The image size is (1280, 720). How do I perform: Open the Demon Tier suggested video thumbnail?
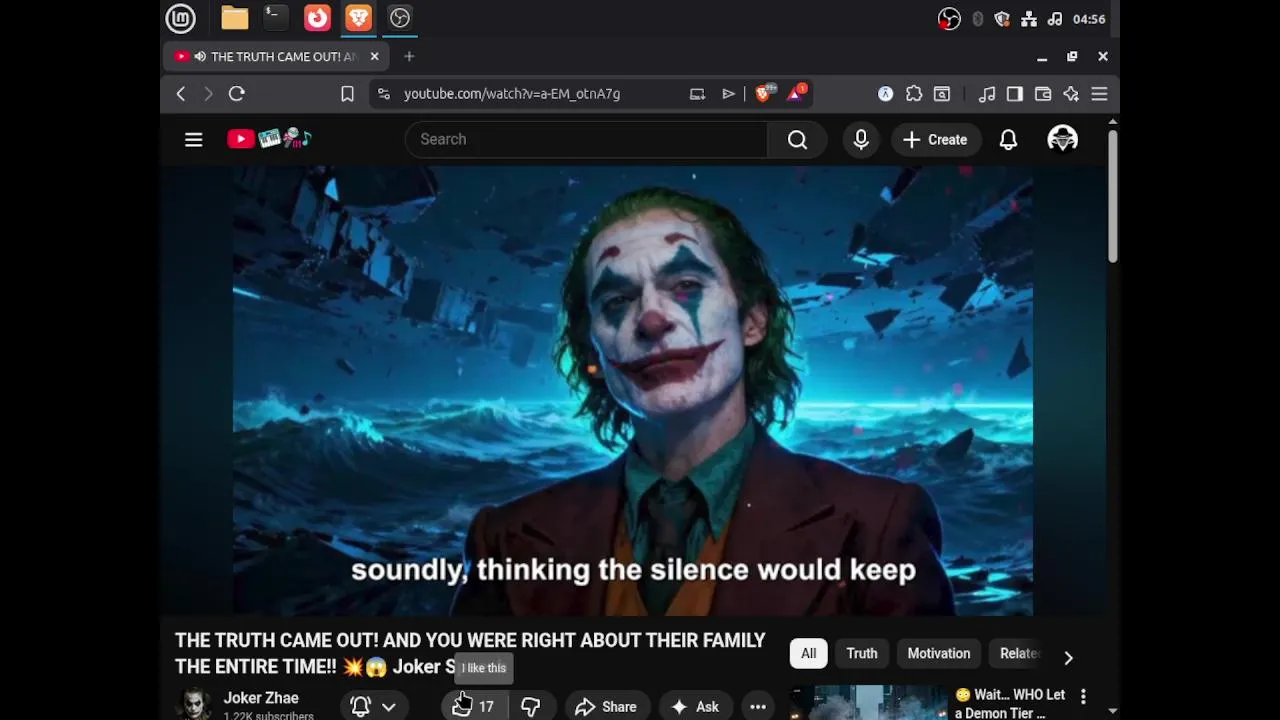coord(868,703)
